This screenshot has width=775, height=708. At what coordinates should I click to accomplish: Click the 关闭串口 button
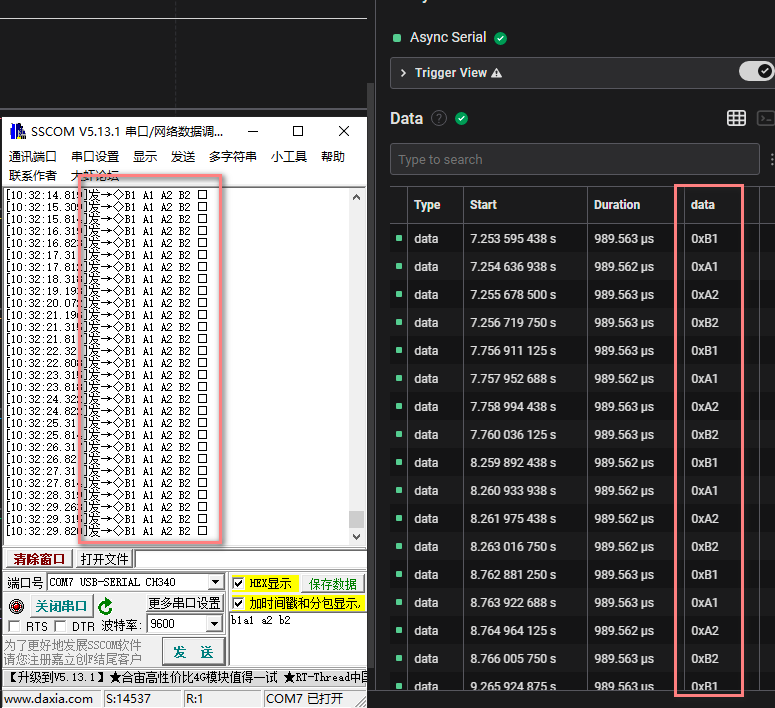point(61,606)
